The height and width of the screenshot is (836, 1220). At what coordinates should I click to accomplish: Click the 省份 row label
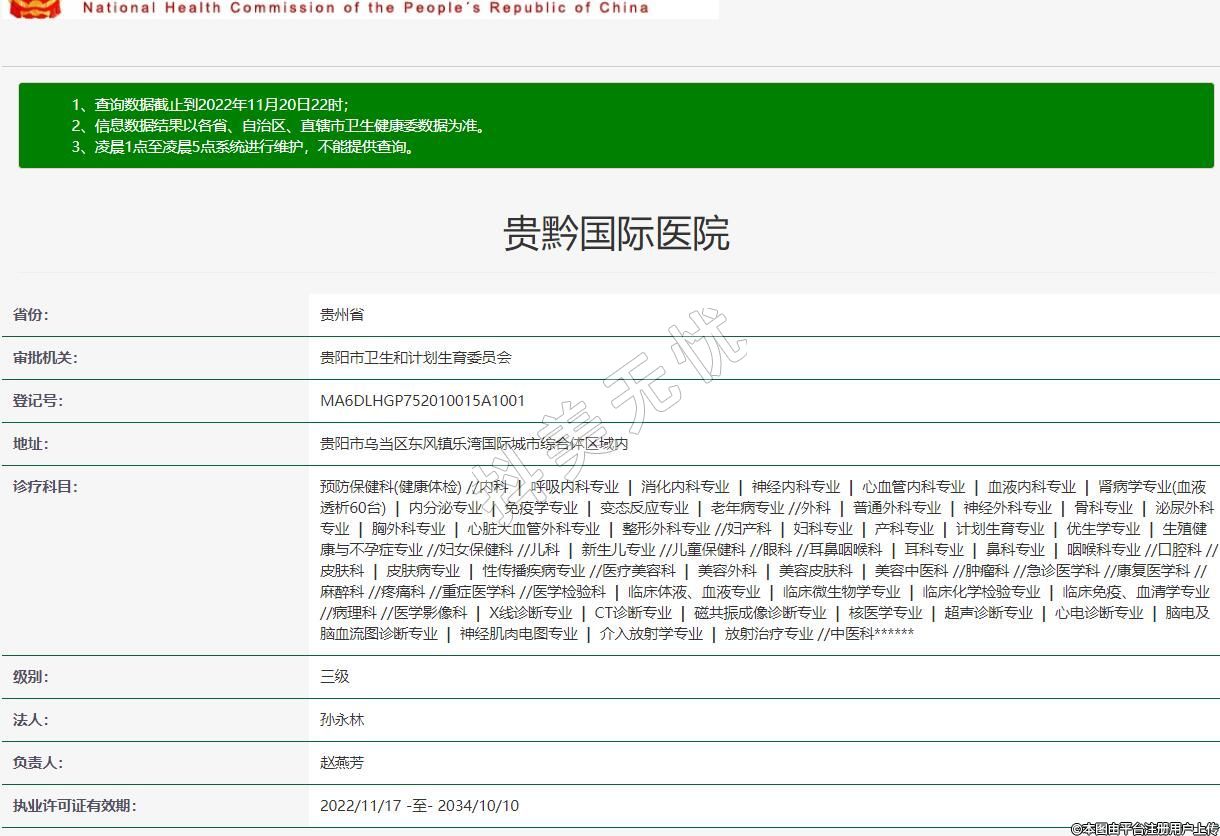[30, 315]
